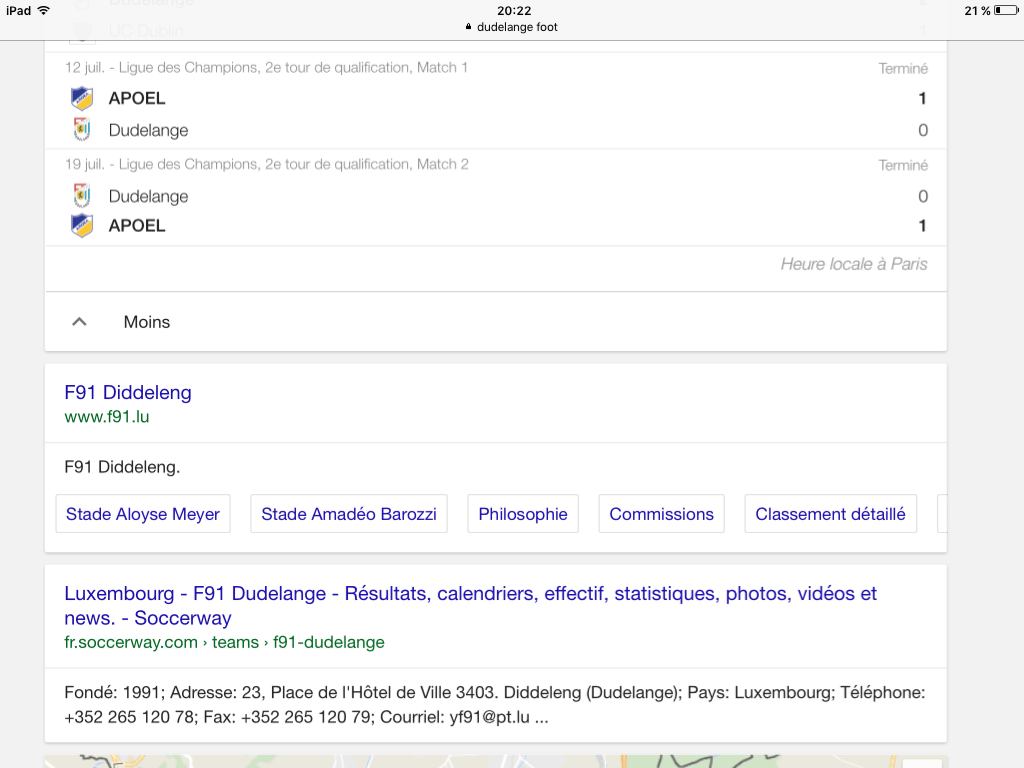Select the Philosophie sitelink chip
This screenshot has width=1024, height=768.
(x=522, y=514)
